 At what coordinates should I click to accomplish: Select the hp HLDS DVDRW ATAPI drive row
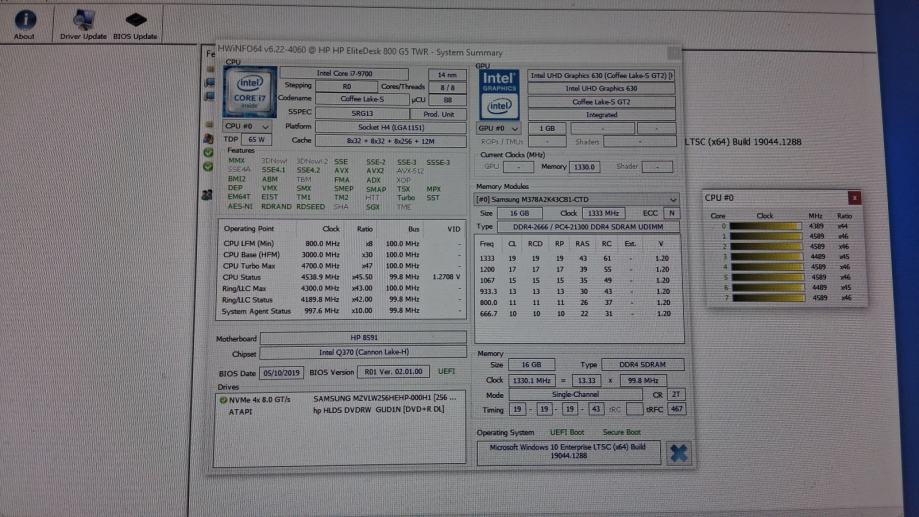click(340, 410)
